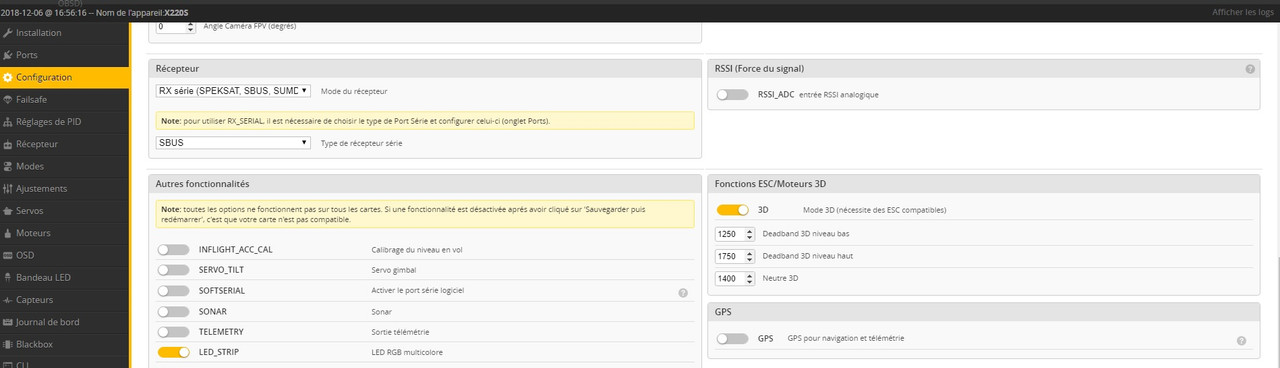Enable RSSI_ADC analog input toggle
This screenshot has height=368, width=1280.
point(732,95)
